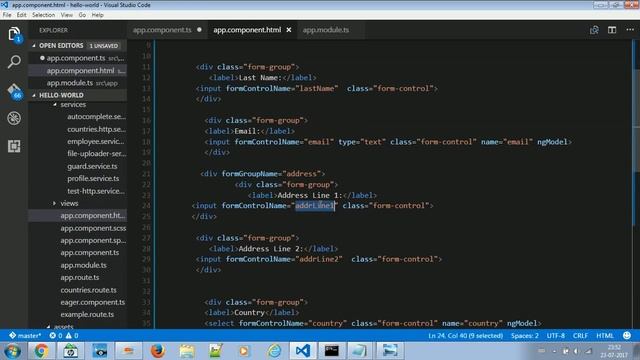
Task: Click the warnings count in status bar
Action: pos(72,336)
